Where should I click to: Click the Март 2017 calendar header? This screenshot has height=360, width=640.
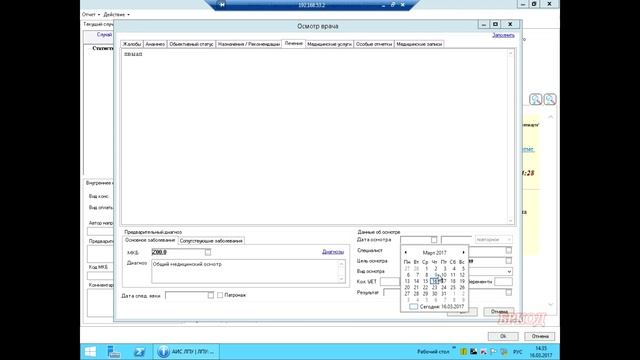[x=434, y=253]
